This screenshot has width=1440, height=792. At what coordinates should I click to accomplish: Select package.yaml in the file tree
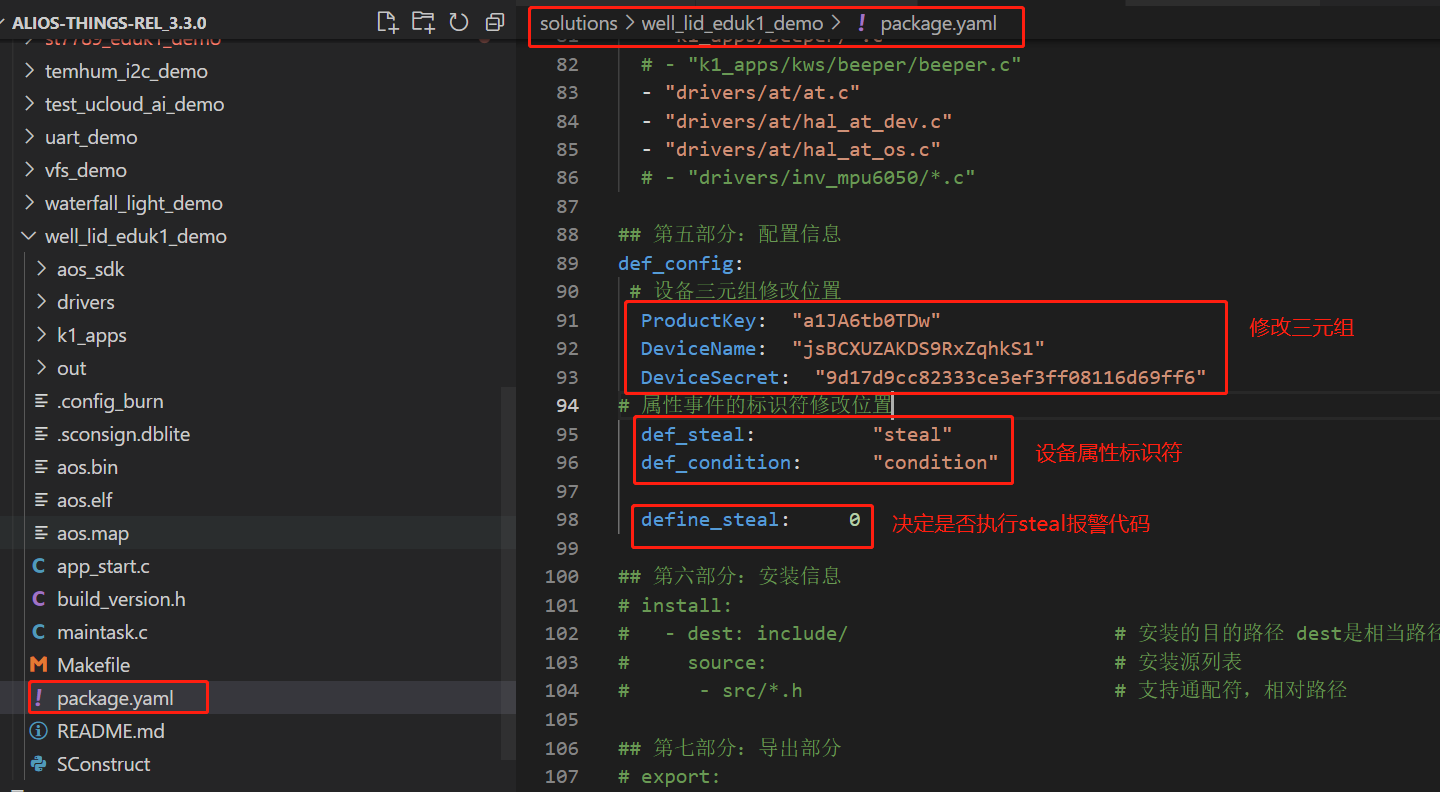pos(258,698)
